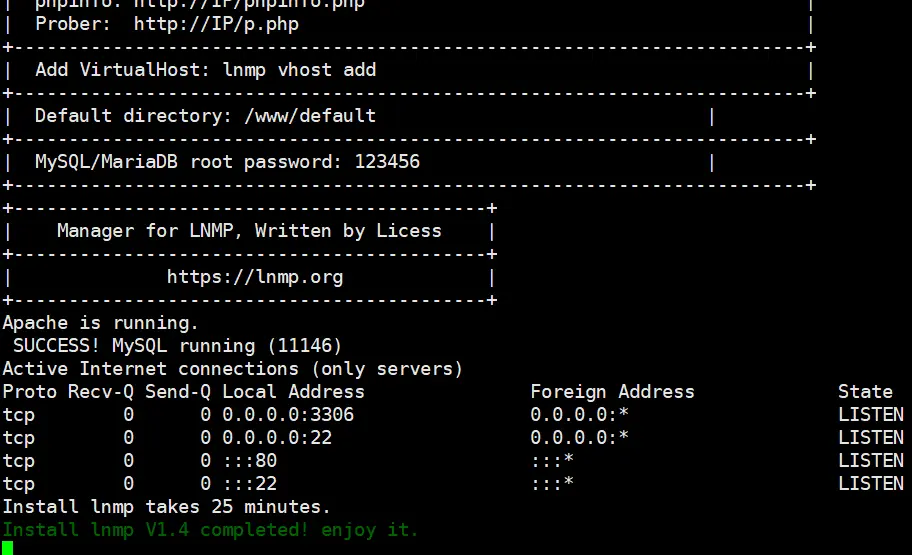
Task: Click the green terminal cursor block
Action: [x=8, y=548]
